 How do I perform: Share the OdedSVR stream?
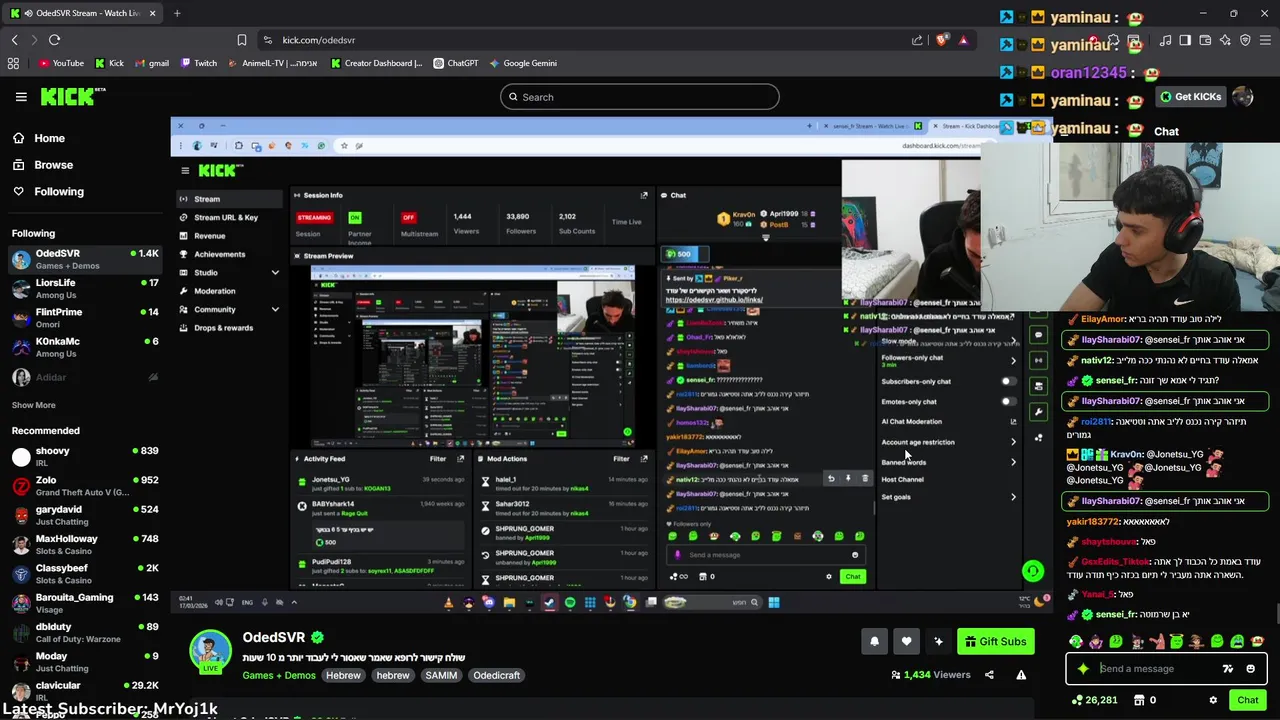click(x=989, y=675)
